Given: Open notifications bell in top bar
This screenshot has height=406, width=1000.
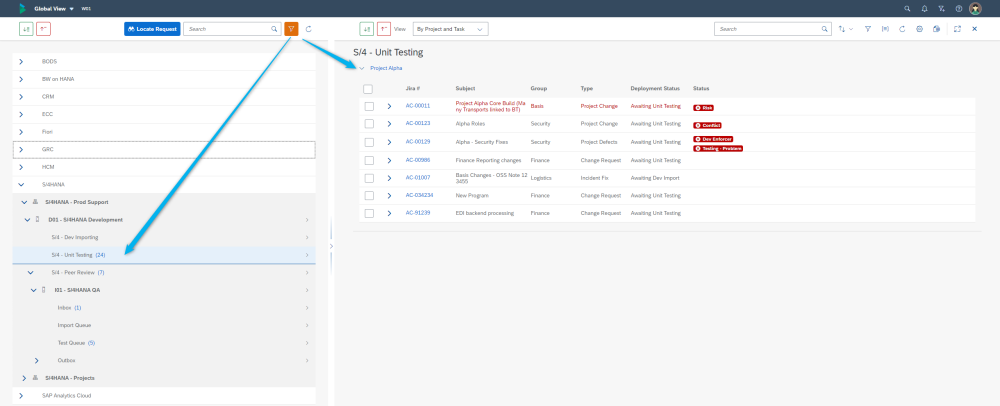Looking at the screenshot, I should tap(924, 8).
